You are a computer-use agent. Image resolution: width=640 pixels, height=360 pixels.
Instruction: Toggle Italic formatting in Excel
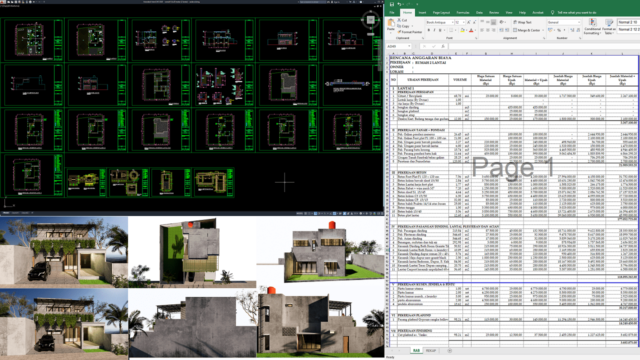click(434, 31)
